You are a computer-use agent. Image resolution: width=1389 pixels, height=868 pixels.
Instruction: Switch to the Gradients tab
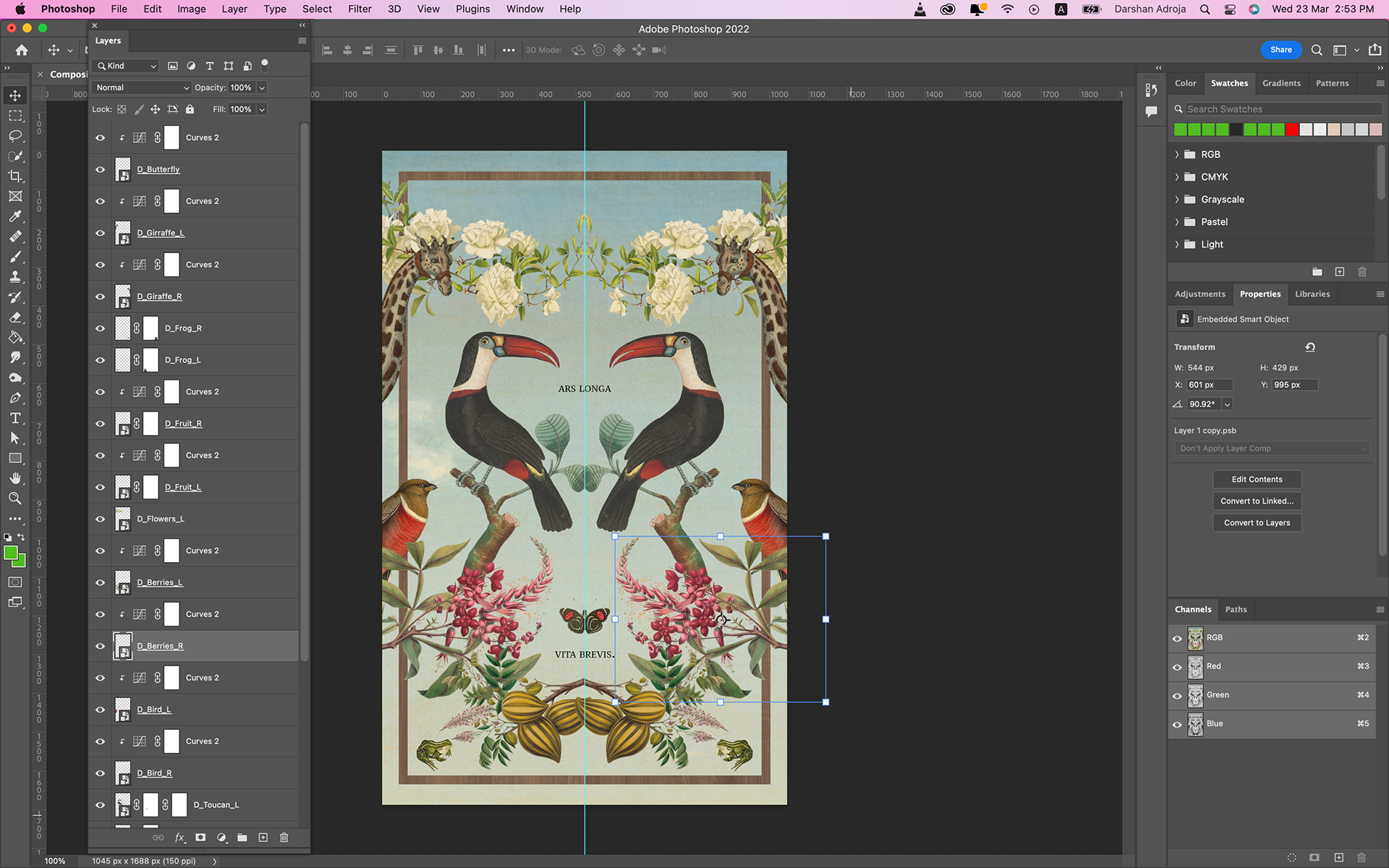[1280, 83]
